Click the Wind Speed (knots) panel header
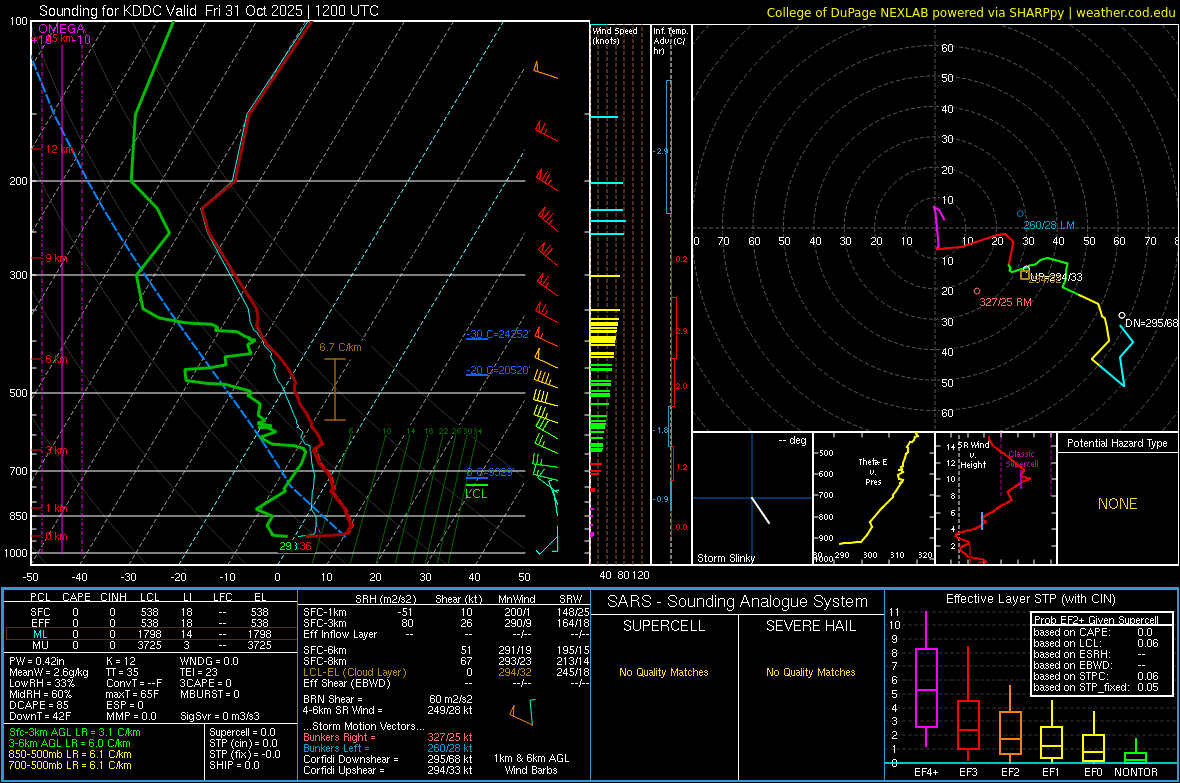The image size is (1180, 783). click(614, 35)
